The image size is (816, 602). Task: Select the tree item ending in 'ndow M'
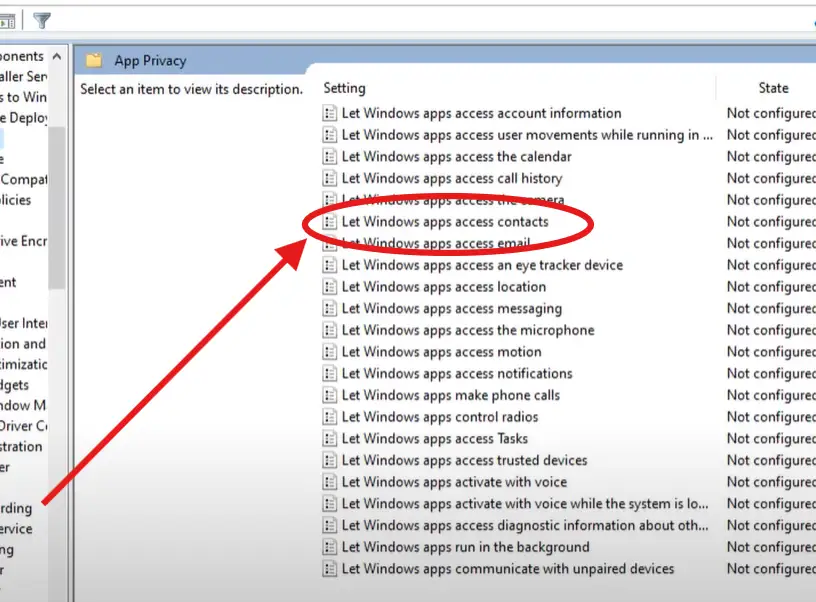coord(23,405)
